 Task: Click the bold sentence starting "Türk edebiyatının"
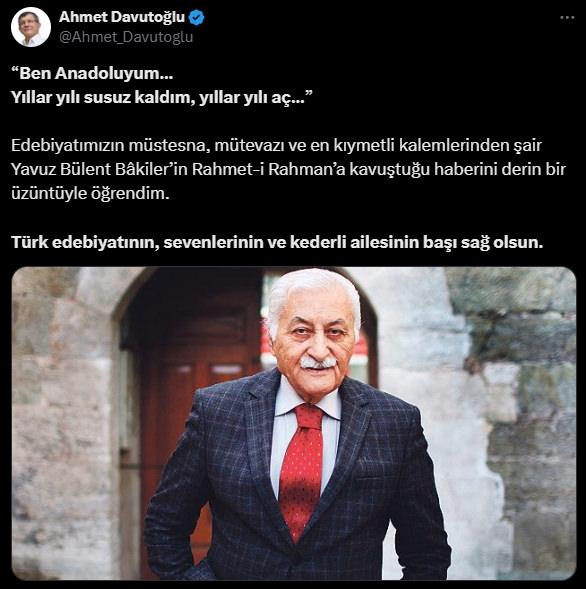pos(277,242)
